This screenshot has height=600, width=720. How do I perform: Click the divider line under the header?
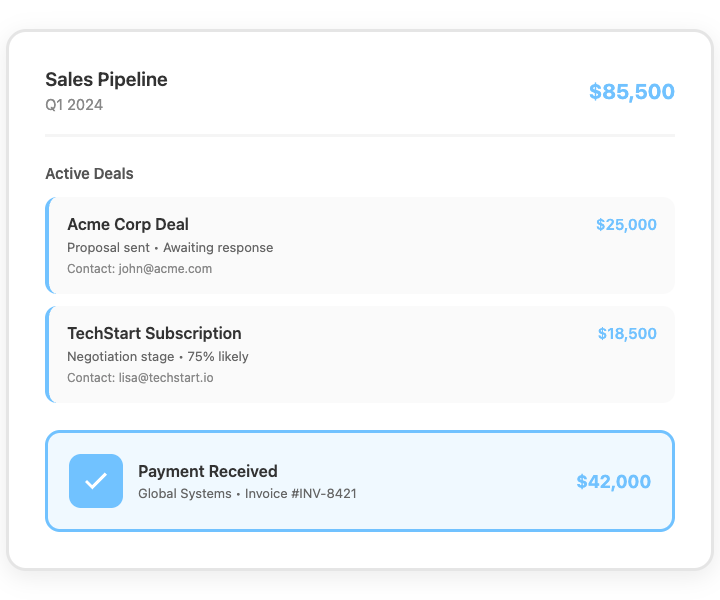[360, 135]
